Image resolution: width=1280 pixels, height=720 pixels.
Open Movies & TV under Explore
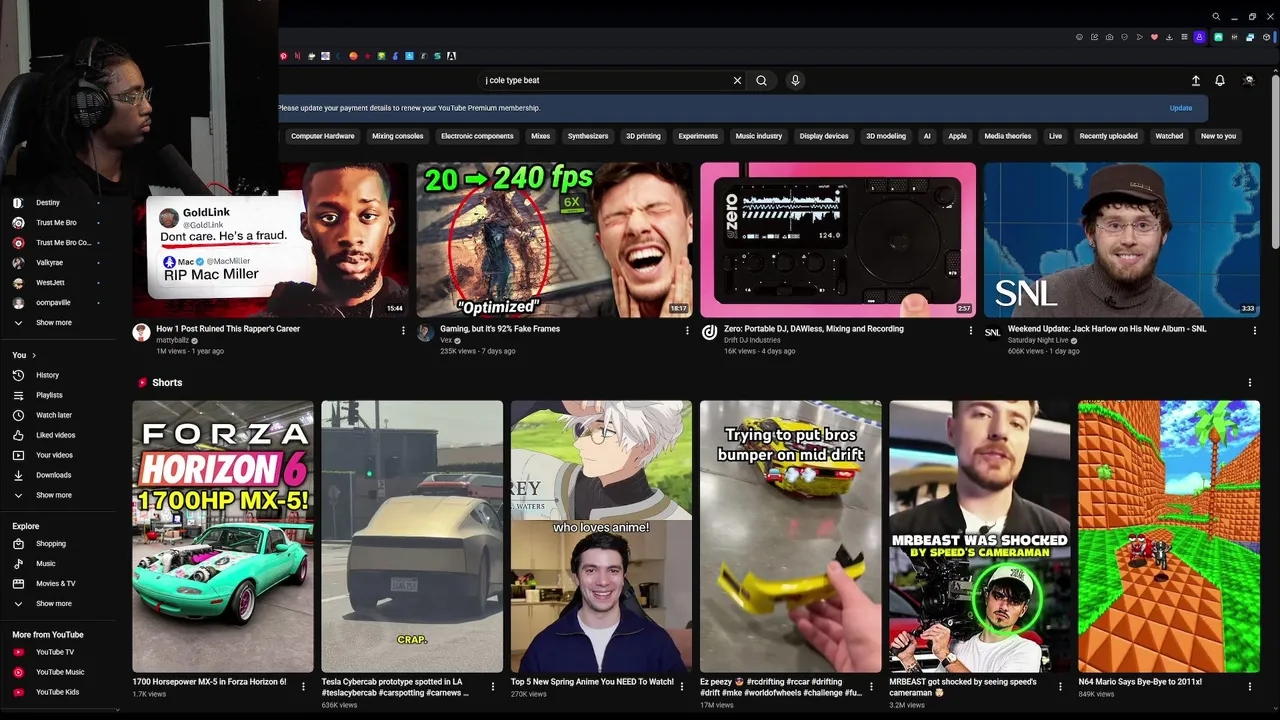click(x=55, y=583)
